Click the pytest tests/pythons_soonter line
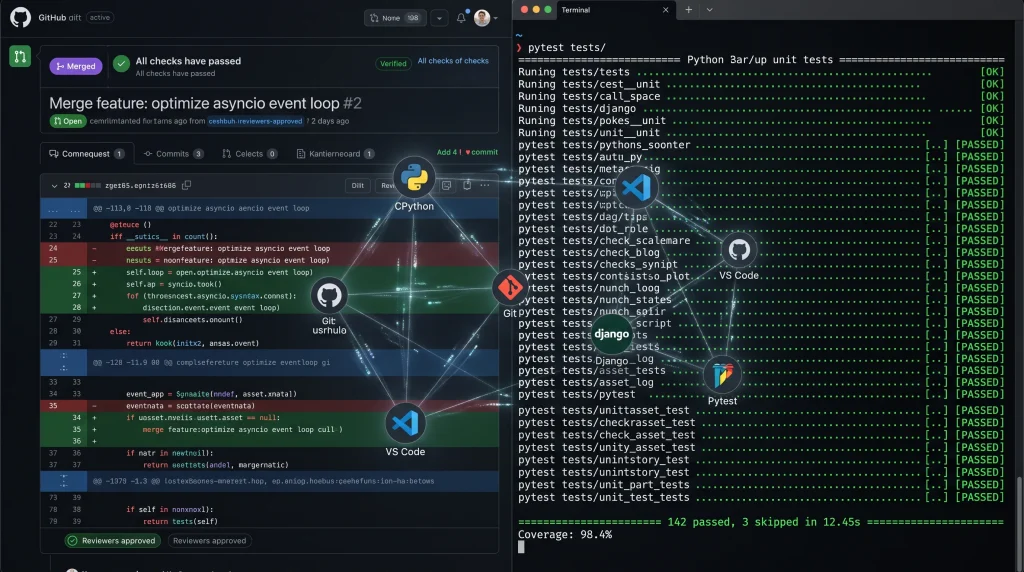Image resolution: width=1024 pixels, height=572 pixels. [x=761, y=145]
